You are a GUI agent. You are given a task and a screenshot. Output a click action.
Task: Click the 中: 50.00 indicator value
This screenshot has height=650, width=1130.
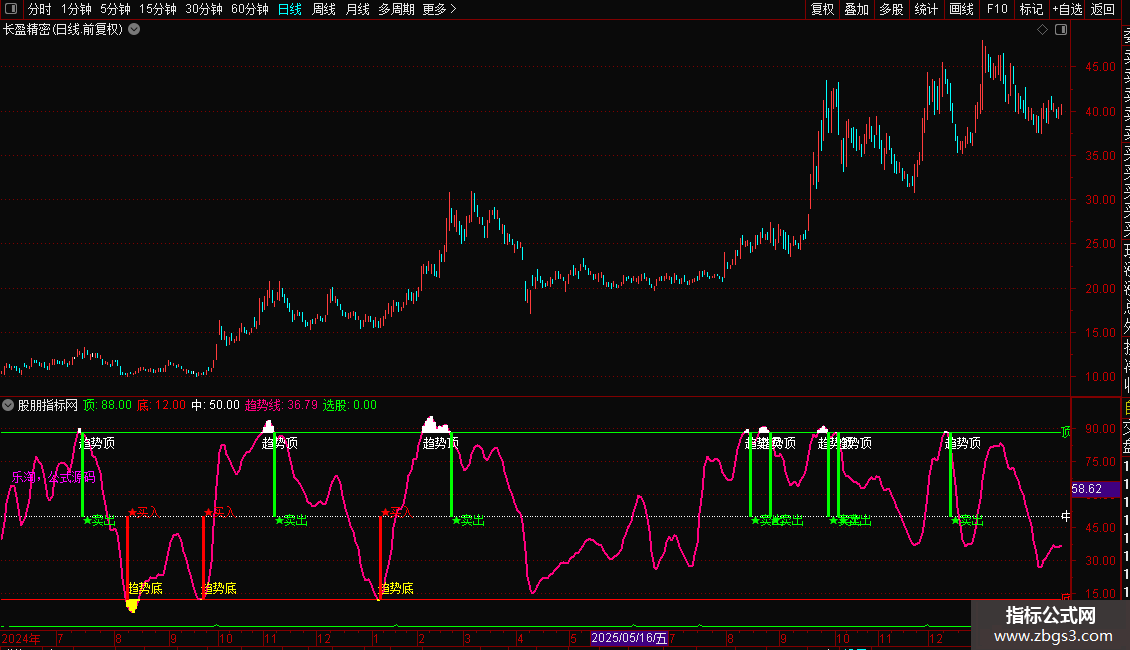(215, 405)
